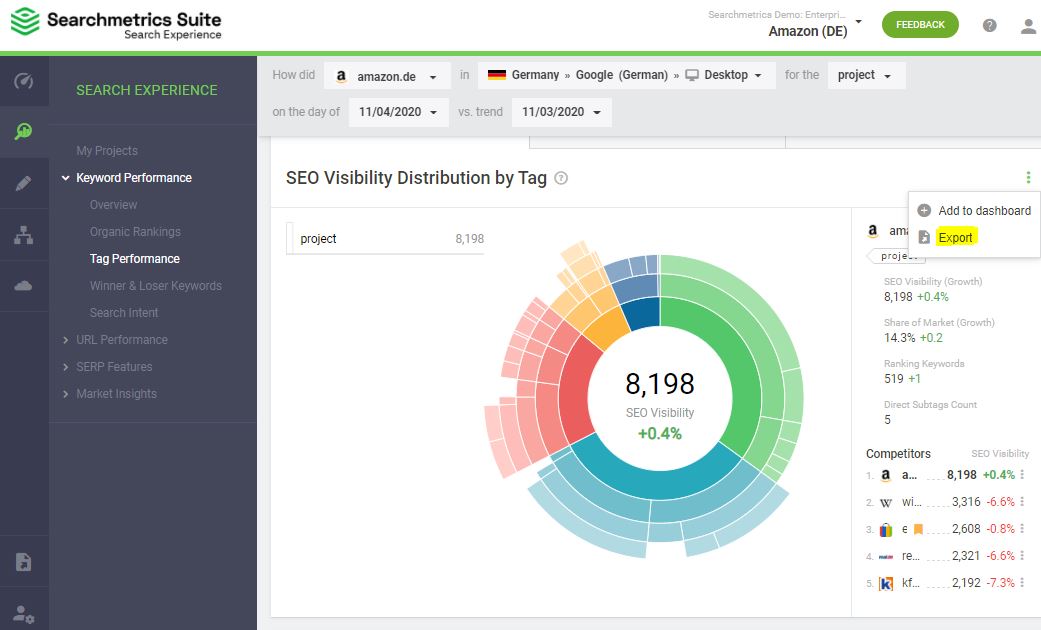Click the project row with 8,198
The width and height of the screenshot is (1041, 630).
386,238
